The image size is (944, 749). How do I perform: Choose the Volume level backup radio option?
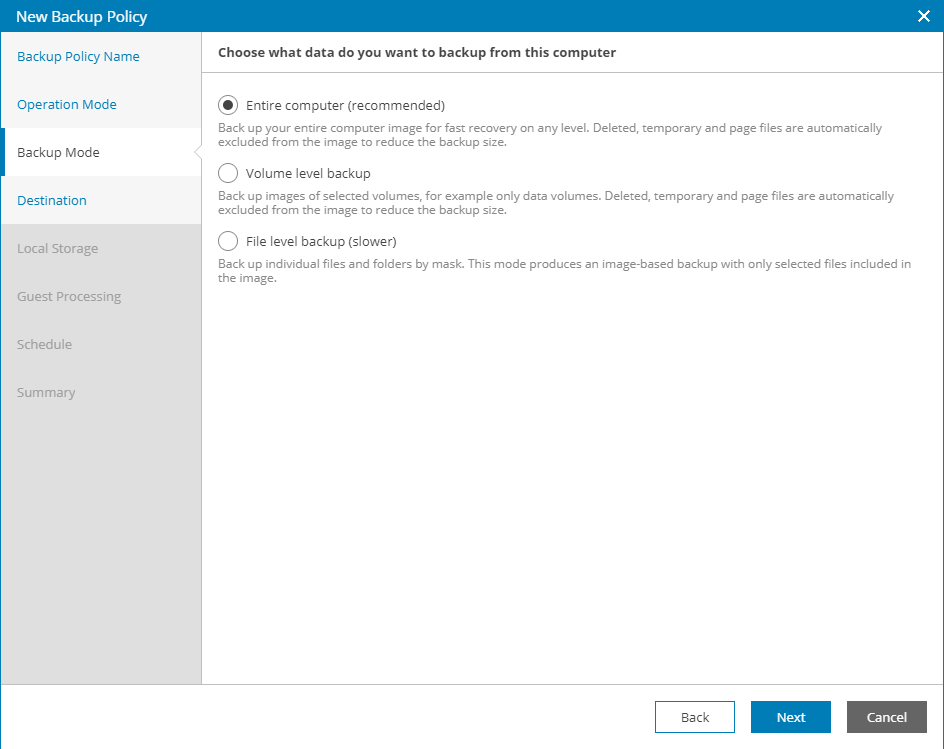click(x=228, y=173)
